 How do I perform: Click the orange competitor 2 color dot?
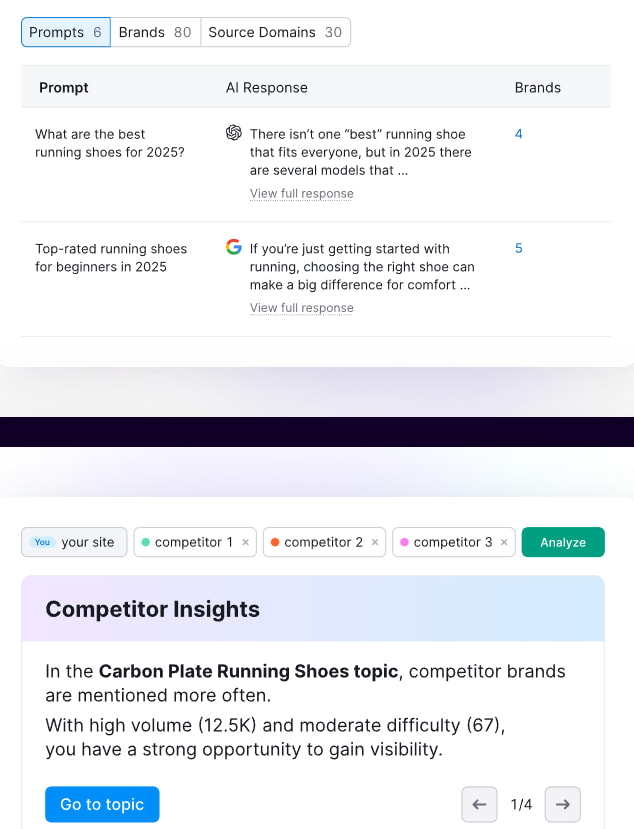[x=275, y=542]
